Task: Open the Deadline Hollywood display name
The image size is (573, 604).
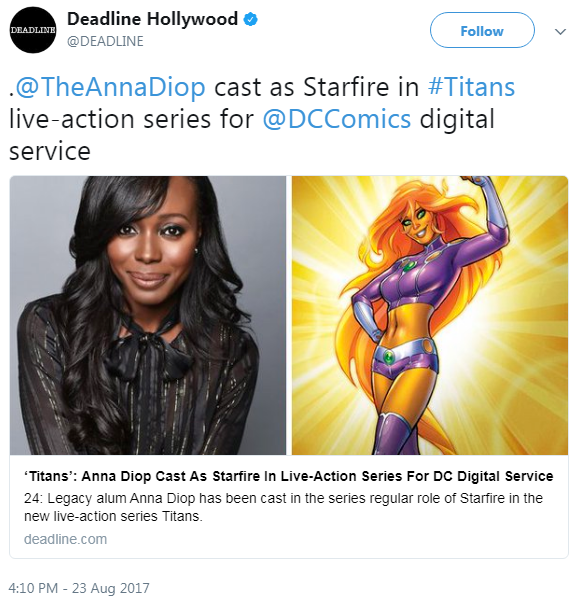Action: [152, 18]
